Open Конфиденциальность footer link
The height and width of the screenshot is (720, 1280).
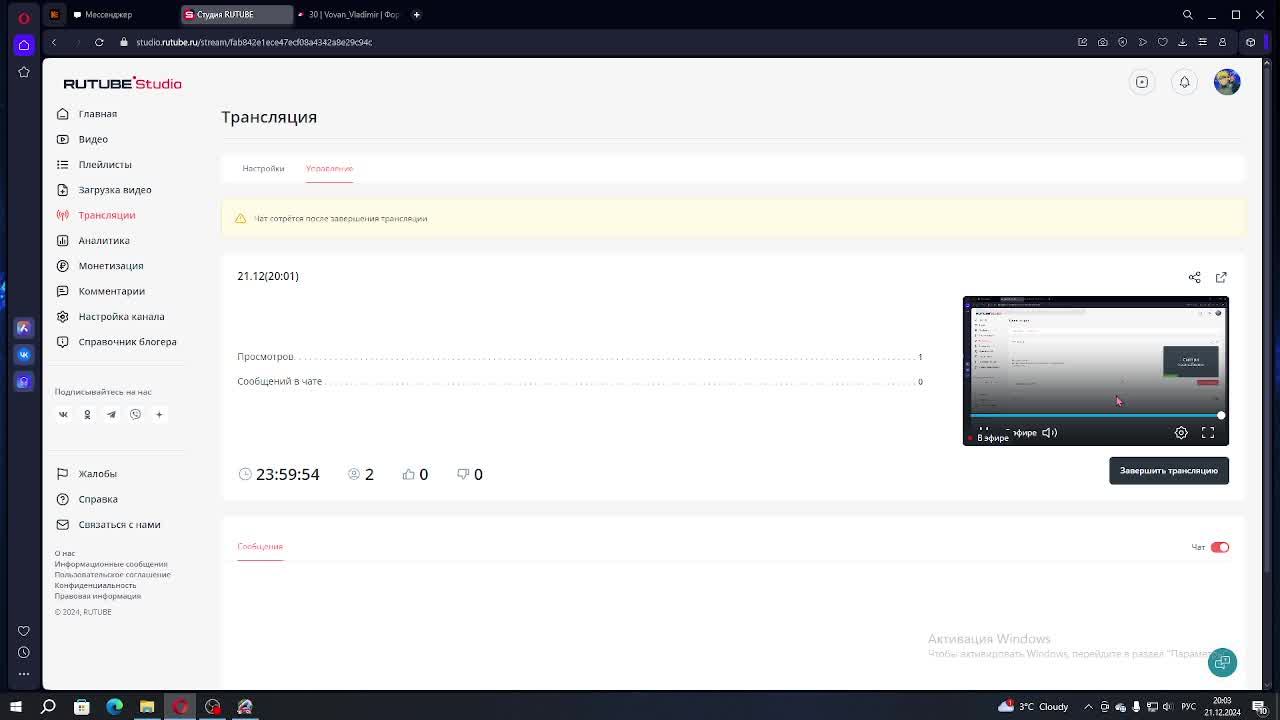point(95,585)
